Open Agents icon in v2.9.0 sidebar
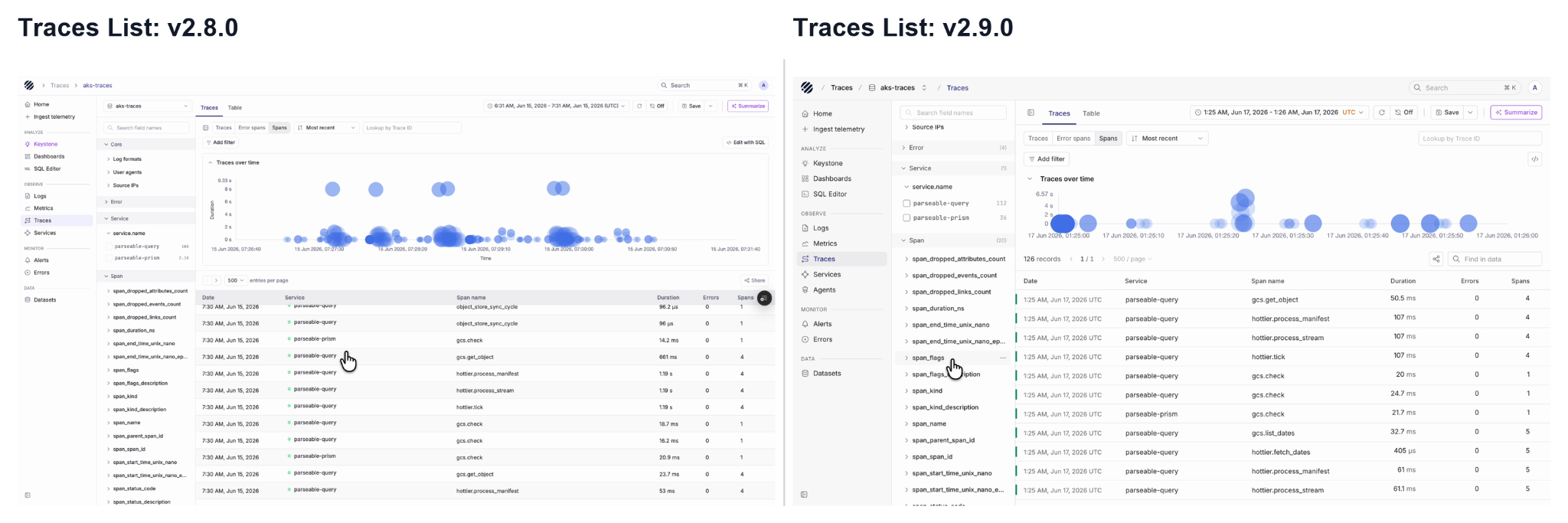The height and width of the screenshot is (523, 1568). click(x=805, y=289)
